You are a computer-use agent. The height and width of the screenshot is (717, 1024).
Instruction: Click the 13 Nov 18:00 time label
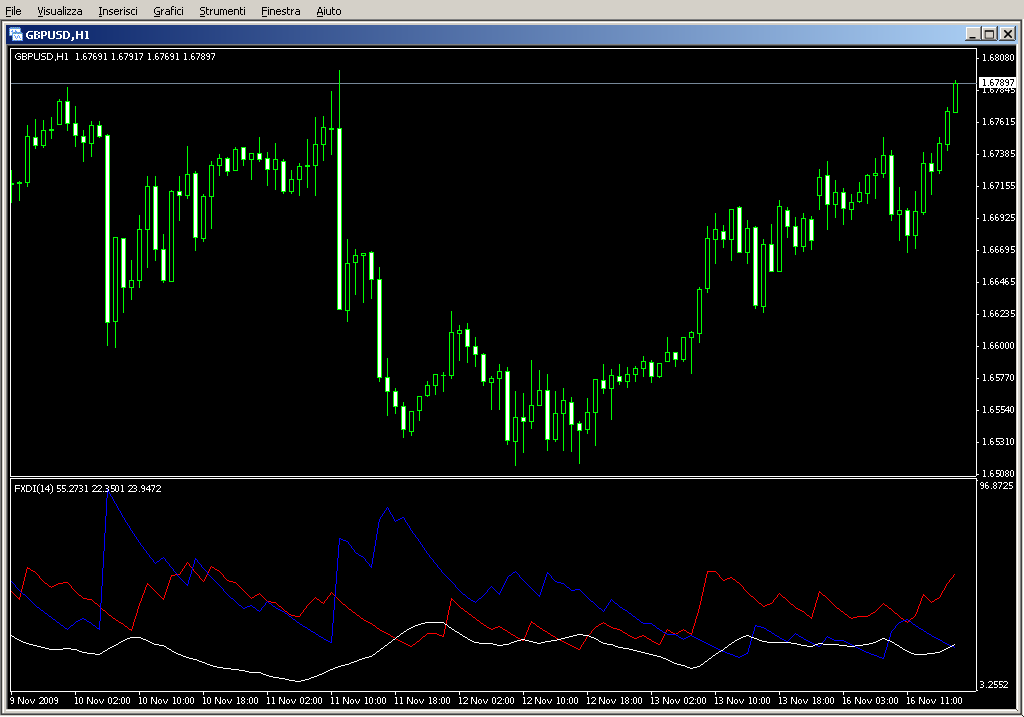pyautogui.click(x=806, y=701)
